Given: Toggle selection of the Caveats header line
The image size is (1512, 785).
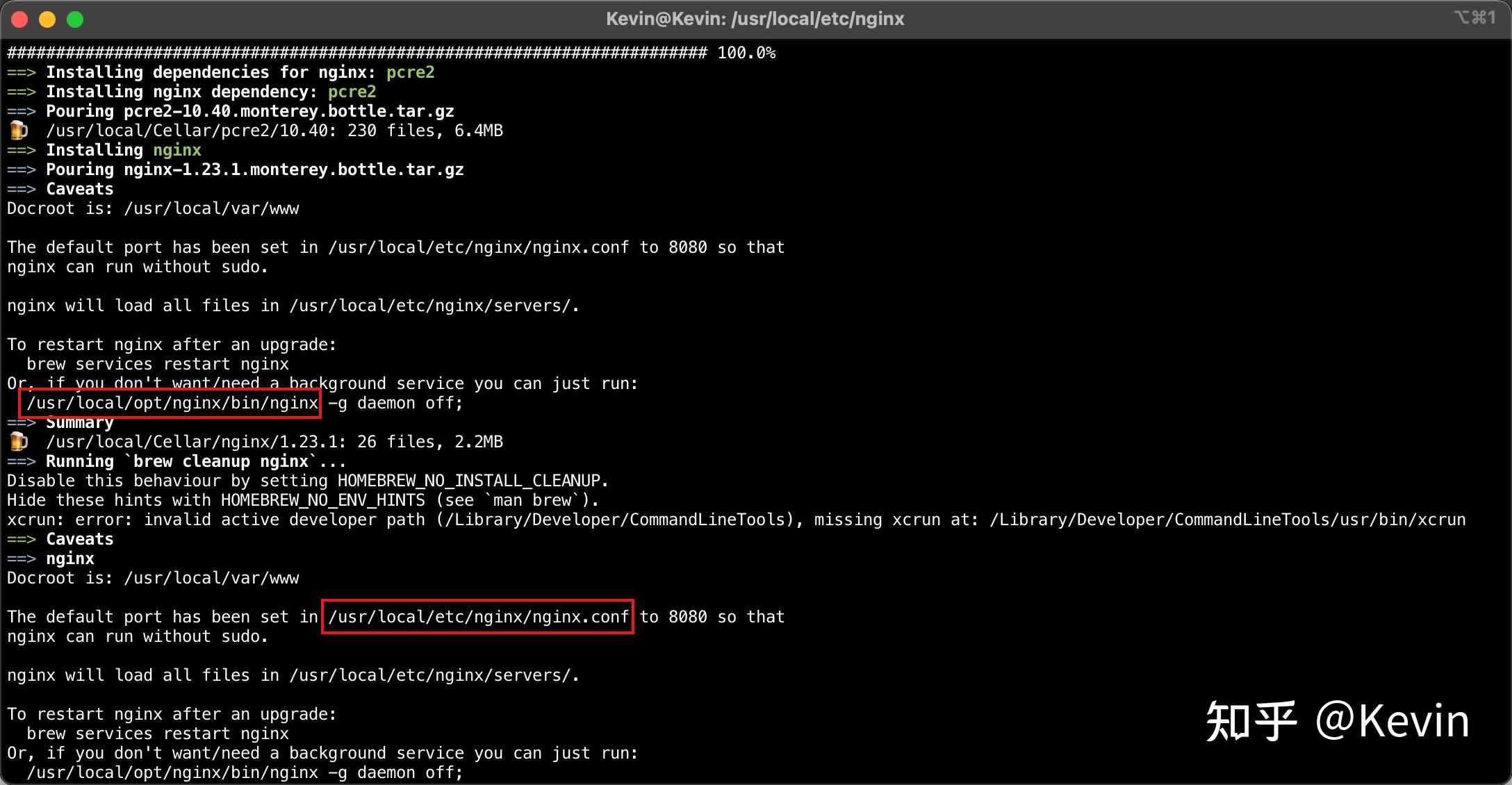Looking at the screenshot, I should [x=79, y=188].
